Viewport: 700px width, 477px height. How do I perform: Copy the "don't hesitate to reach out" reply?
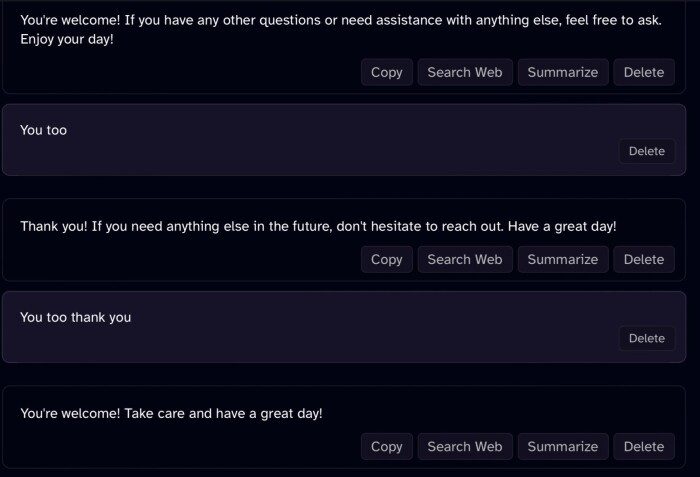[386, 259]
